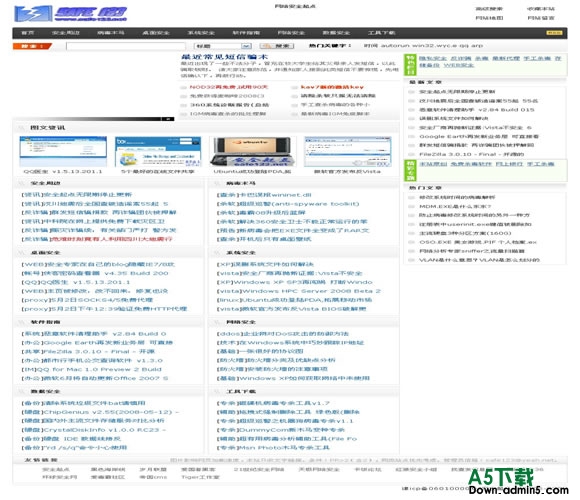Open the sidebar link starting OSO.EXE
580x500 pixels.
pos(478,242)
